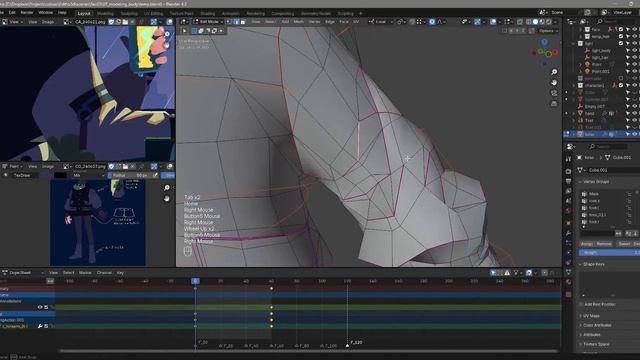
Task: Hide Point.001 light in the outliner
Action: point(634,71)
